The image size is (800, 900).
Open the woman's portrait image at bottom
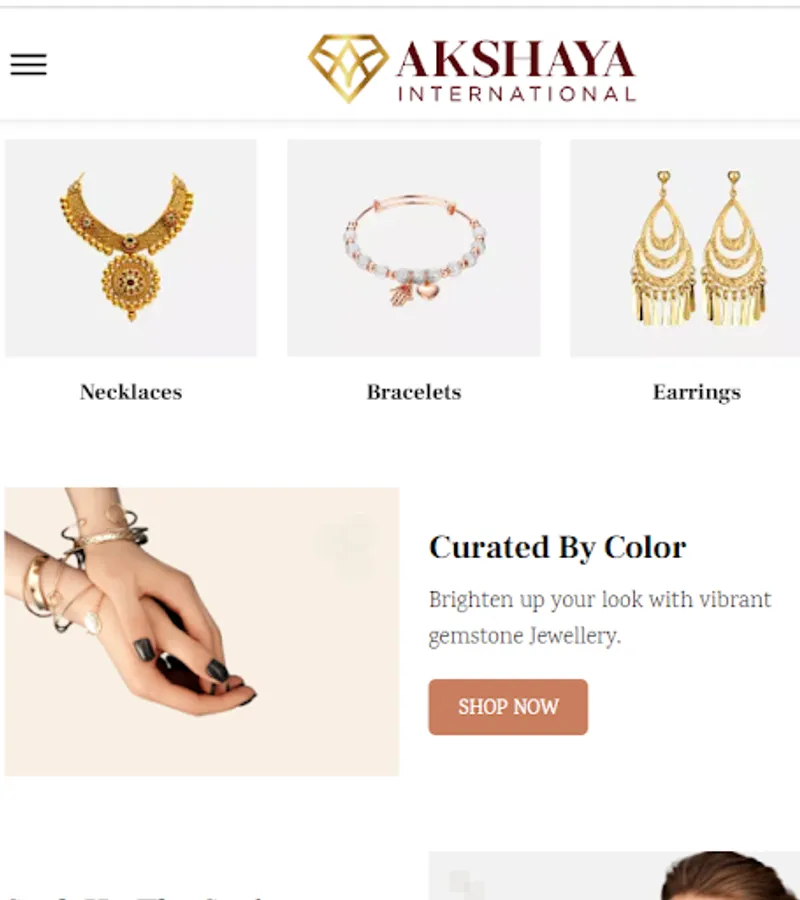pos(614,876)
